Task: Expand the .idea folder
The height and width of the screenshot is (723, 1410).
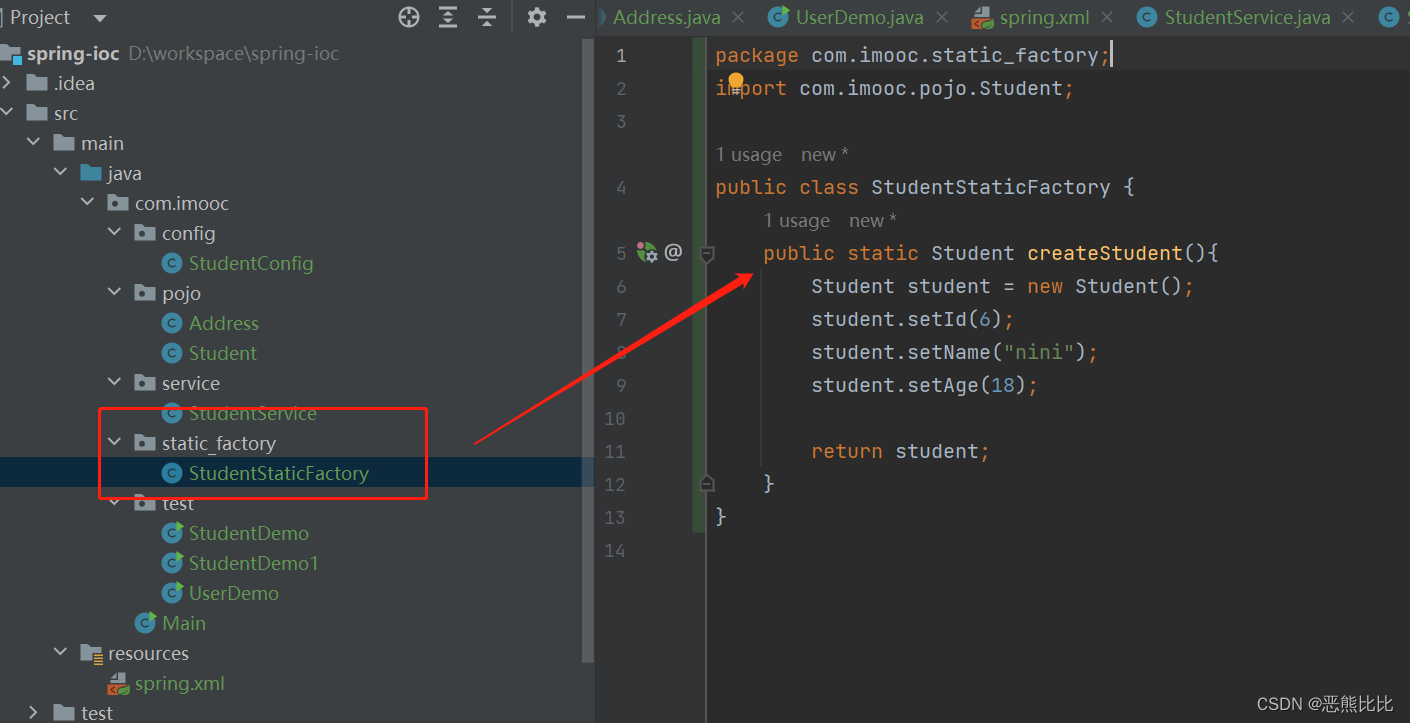Action: click(x=8, y=83)
